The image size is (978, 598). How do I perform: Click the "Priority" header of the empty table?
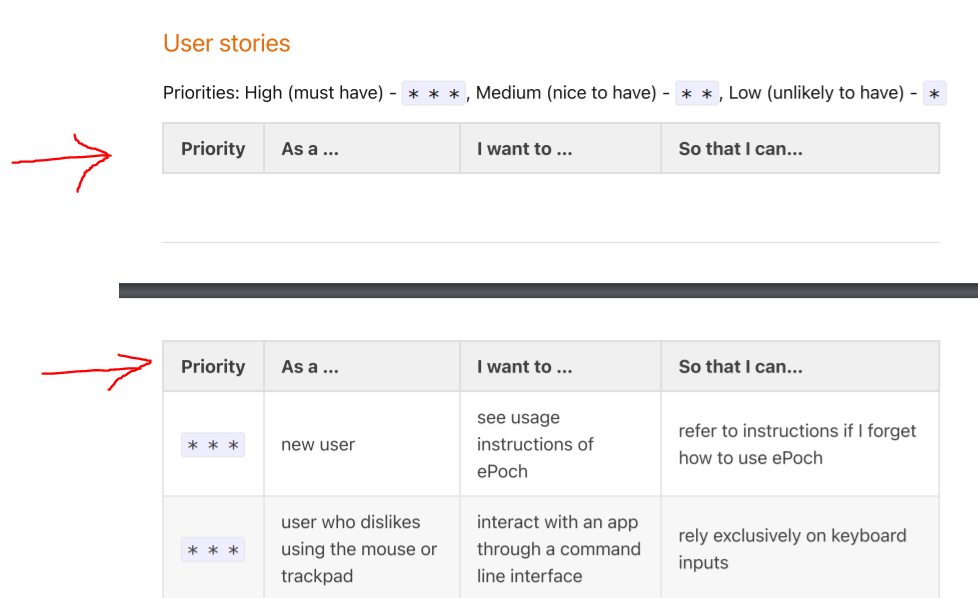point(213,149)
